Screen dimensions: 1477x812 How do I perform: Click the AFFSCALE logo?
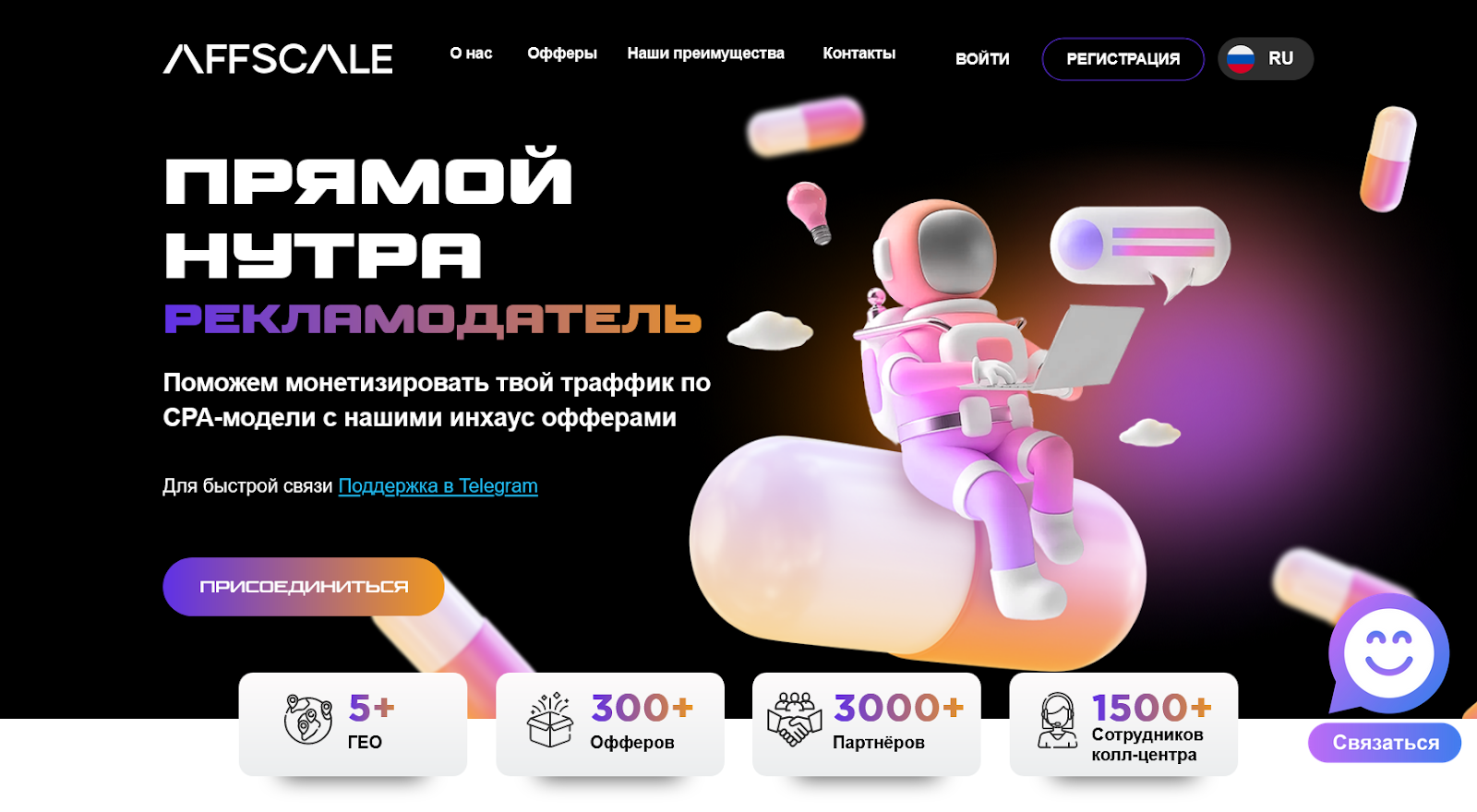[x=278, y=58]
